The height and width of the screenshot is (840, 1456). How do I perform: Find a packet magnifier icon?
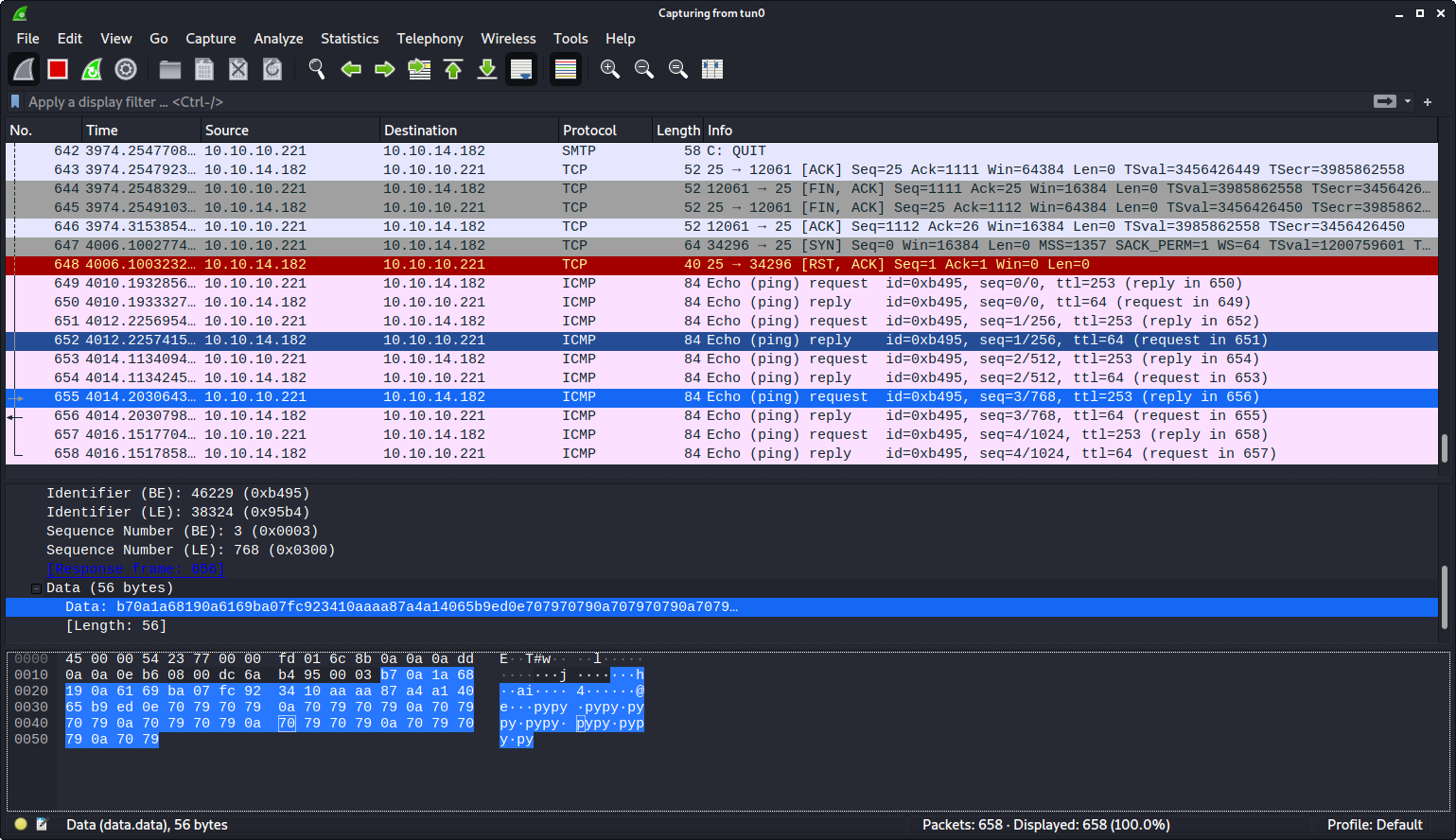pyautogui.click(x=317, y=69)
